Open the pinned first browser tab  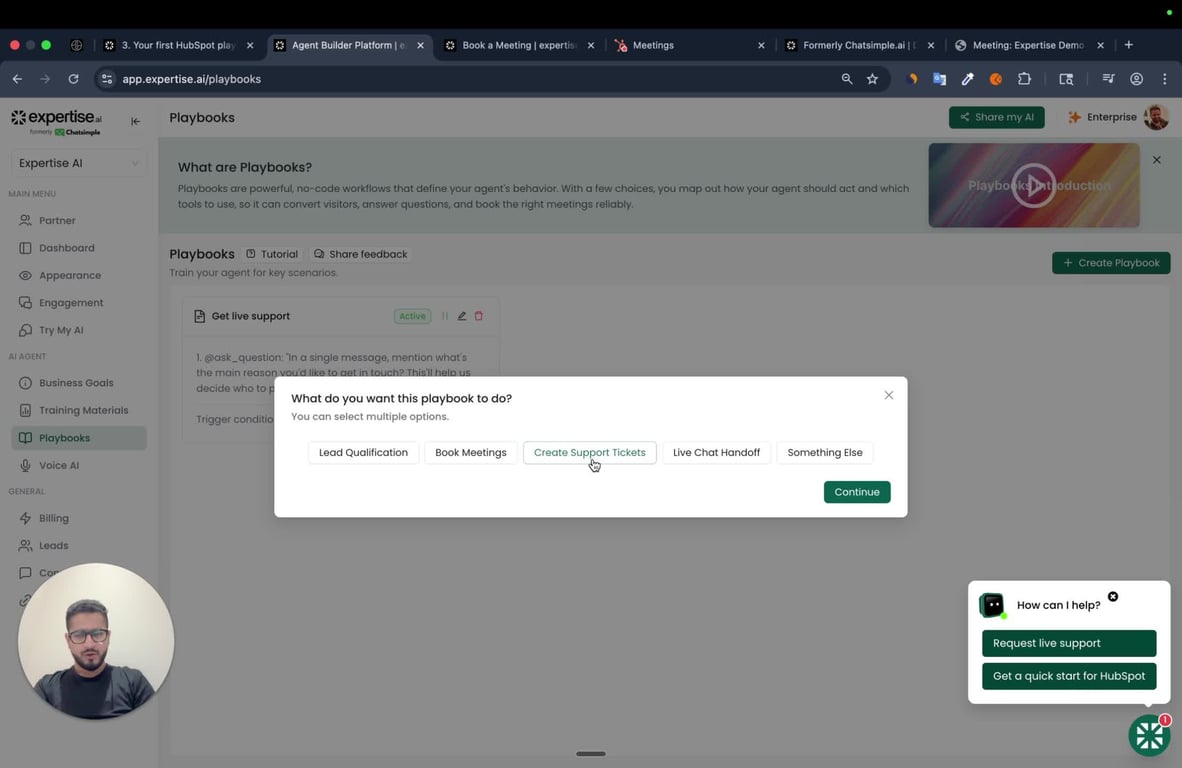pyautogui.click(x=76, y=45)
